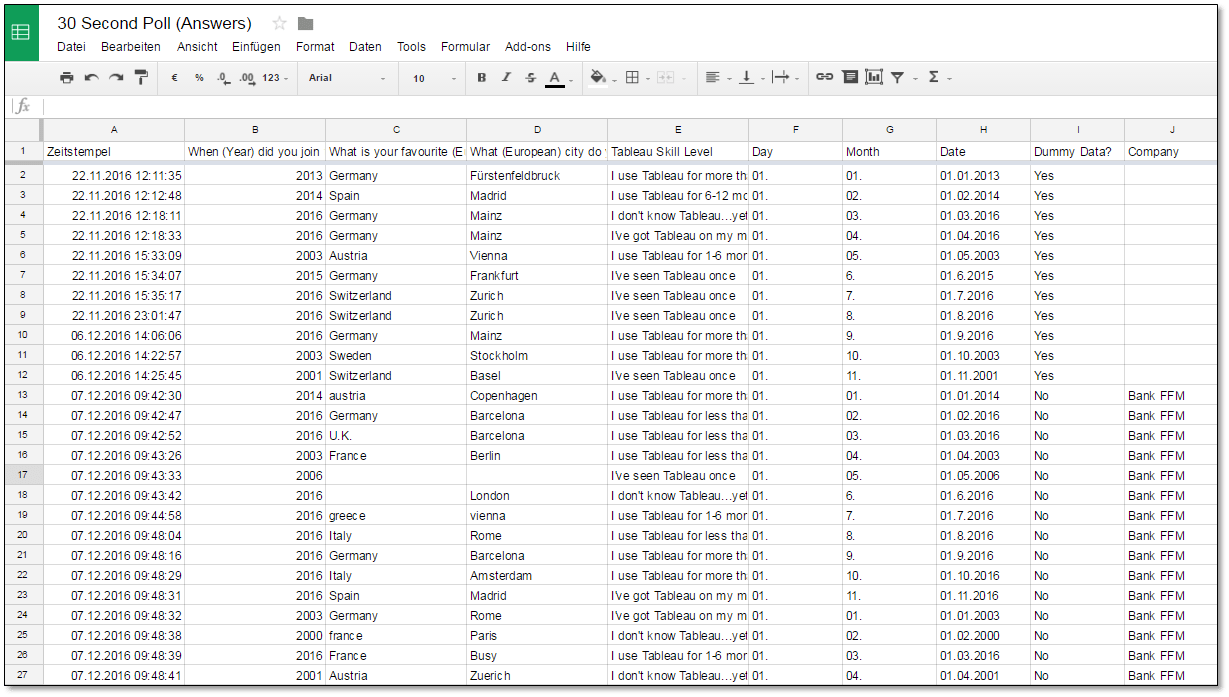Open the Format menu
The image size is (1229, 697).
coord(315,47)
